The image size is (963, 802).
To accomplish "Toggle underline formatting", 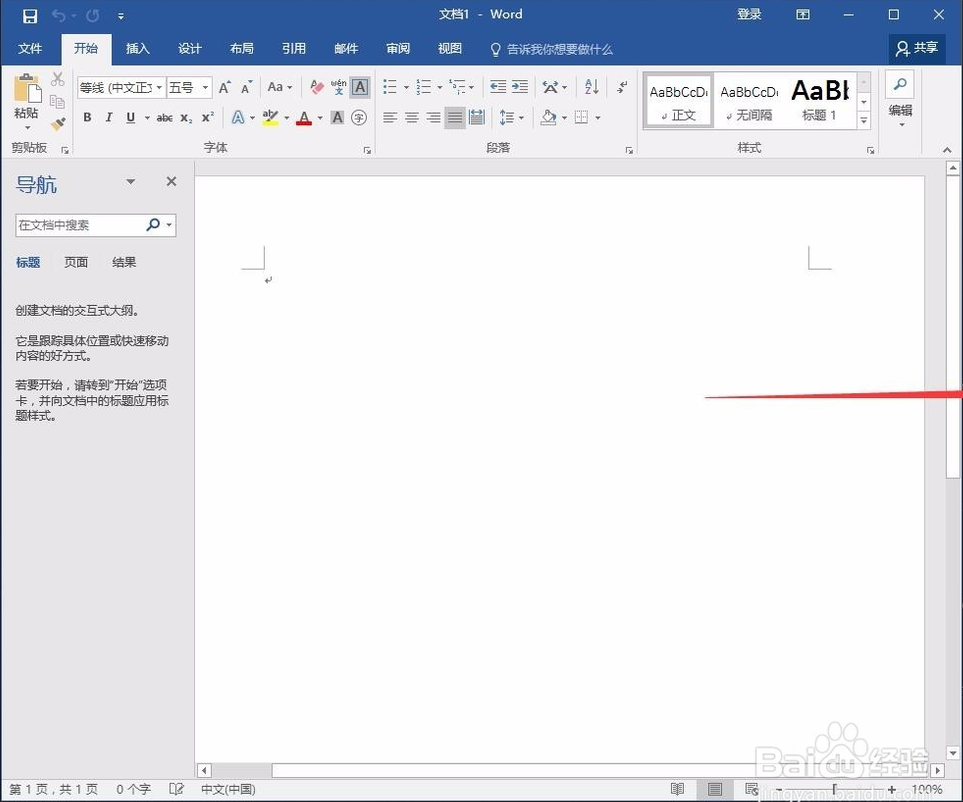I will point(130,117).
